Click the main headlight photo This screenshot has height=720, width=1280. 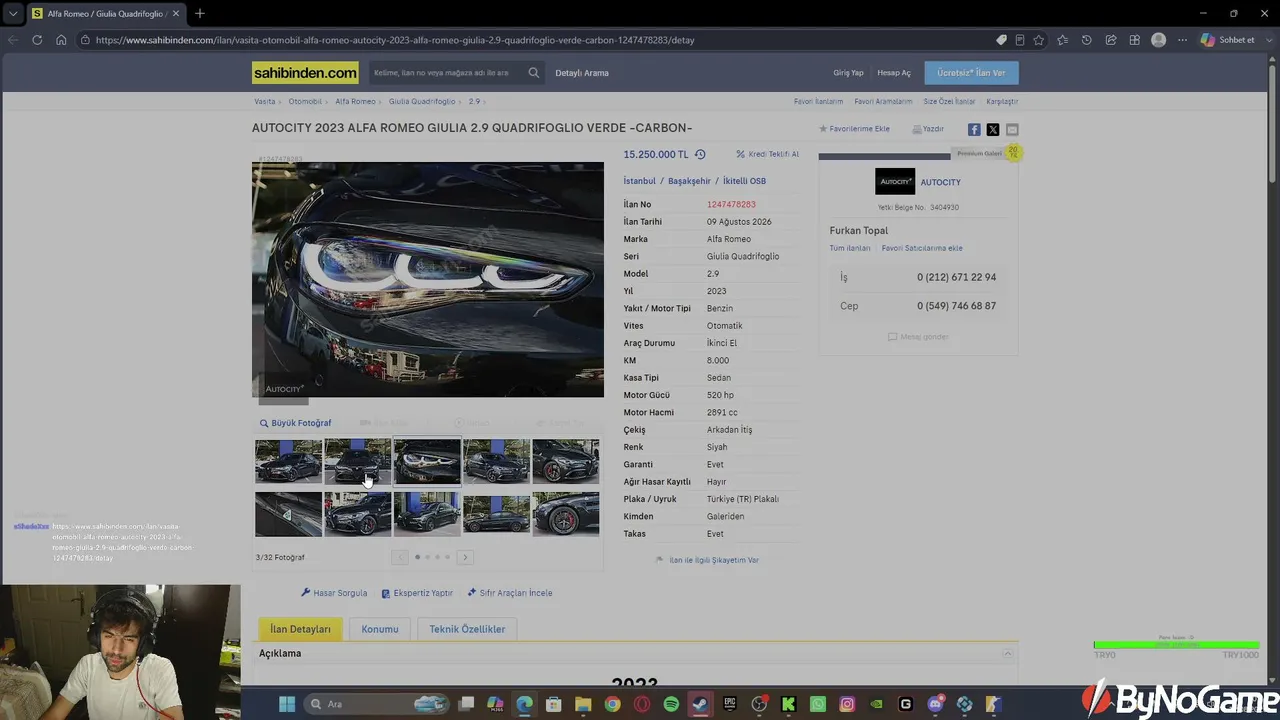click(428, 279)
